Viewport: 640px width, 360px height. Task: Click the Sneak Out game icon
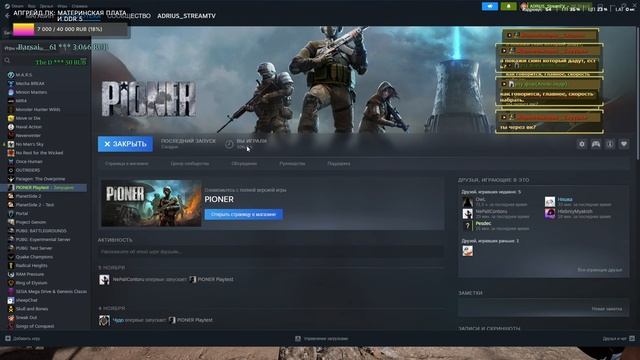click(x=11, y=317)
